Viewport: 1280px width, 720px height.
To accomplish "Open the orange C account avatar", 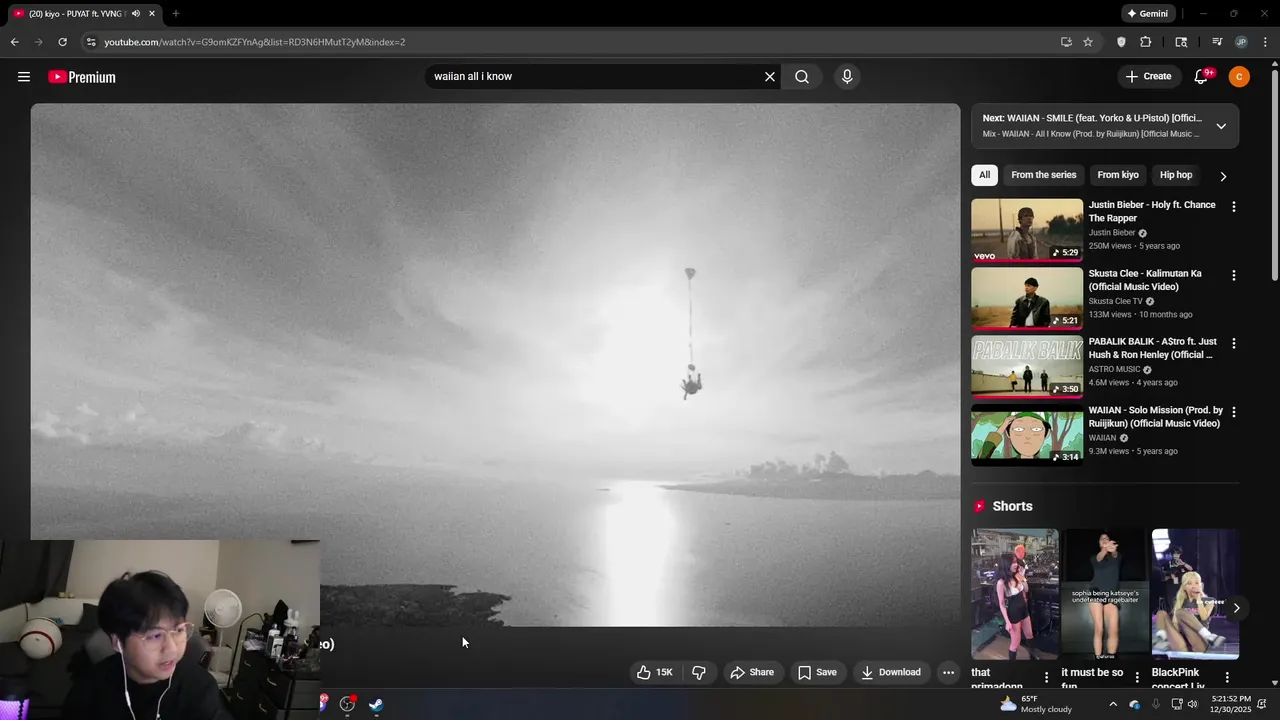I will click(1239, 77).
